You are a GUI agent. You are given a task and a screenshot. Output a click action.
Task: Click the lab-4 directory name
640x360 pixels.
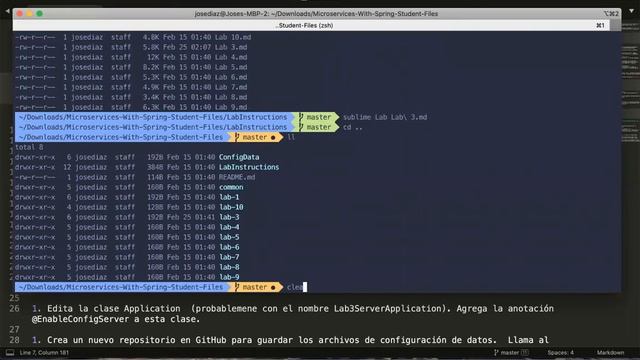[229, 227]
